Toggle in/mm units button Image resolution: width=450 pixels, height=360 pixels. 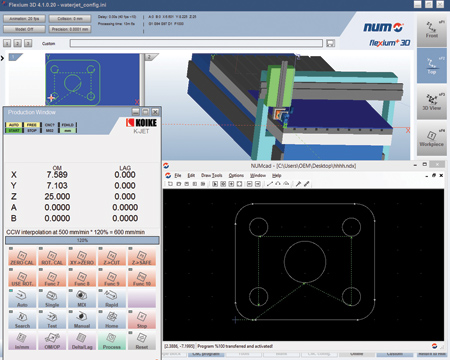pos(22,341)
